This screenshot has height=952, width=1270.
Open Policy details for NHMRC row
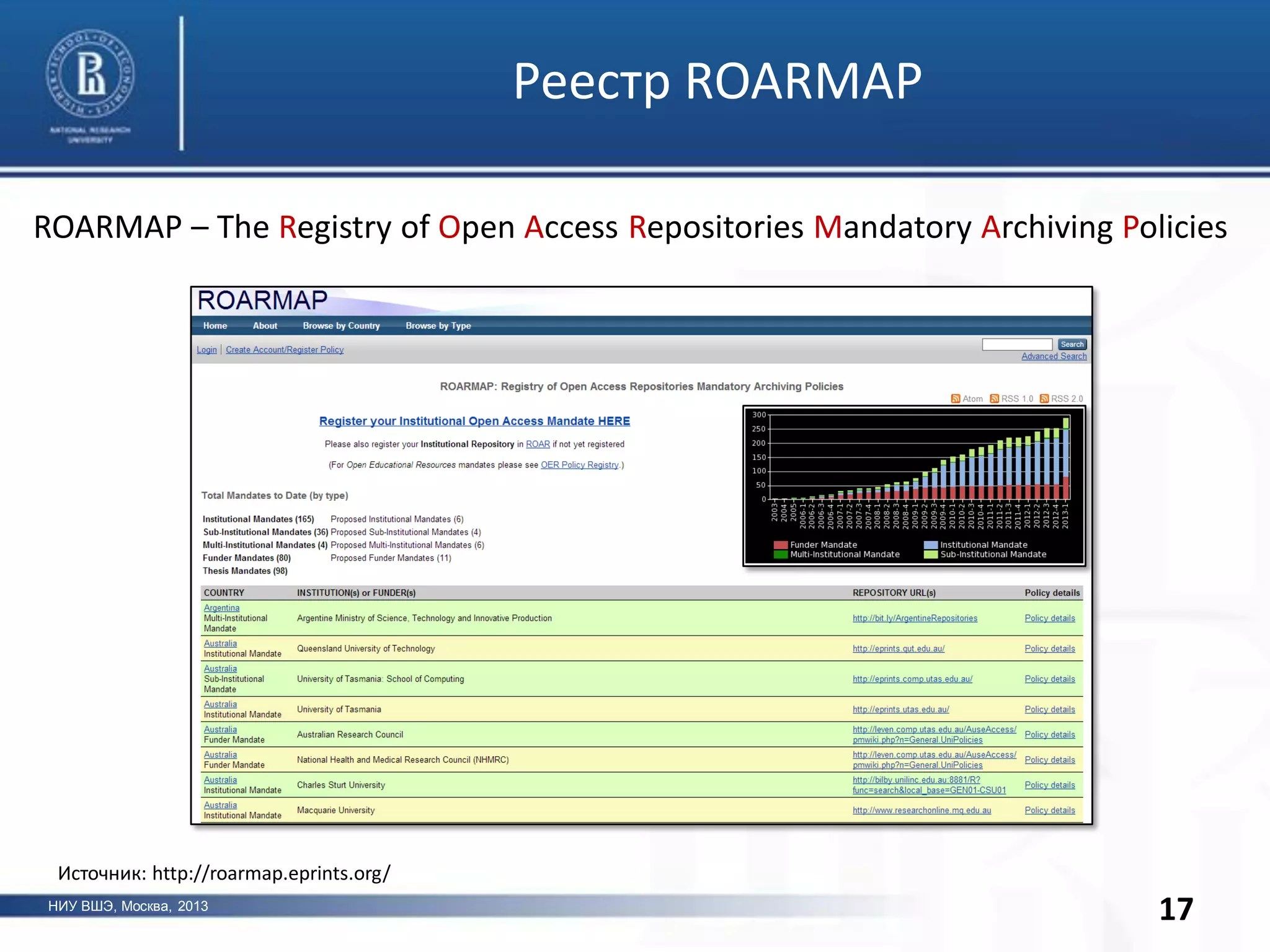coord(1050,760)
